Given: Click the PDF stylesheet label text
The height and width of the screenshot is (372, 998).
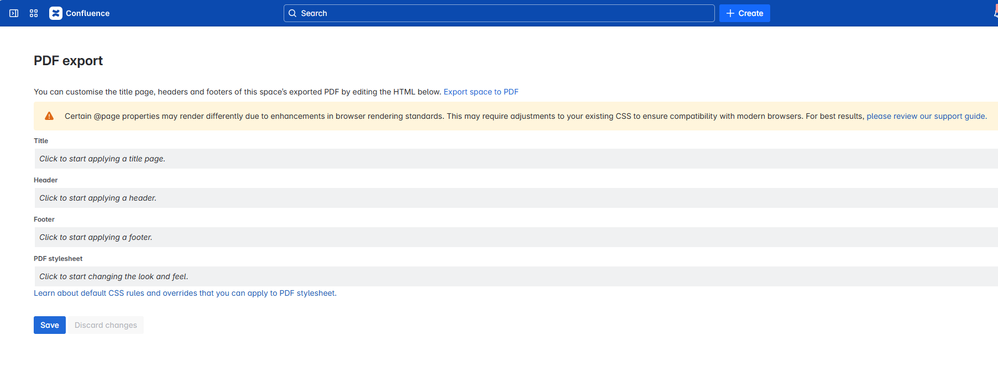Looking at the screenshot, I should pyautogui.click(x=58, y=259).
